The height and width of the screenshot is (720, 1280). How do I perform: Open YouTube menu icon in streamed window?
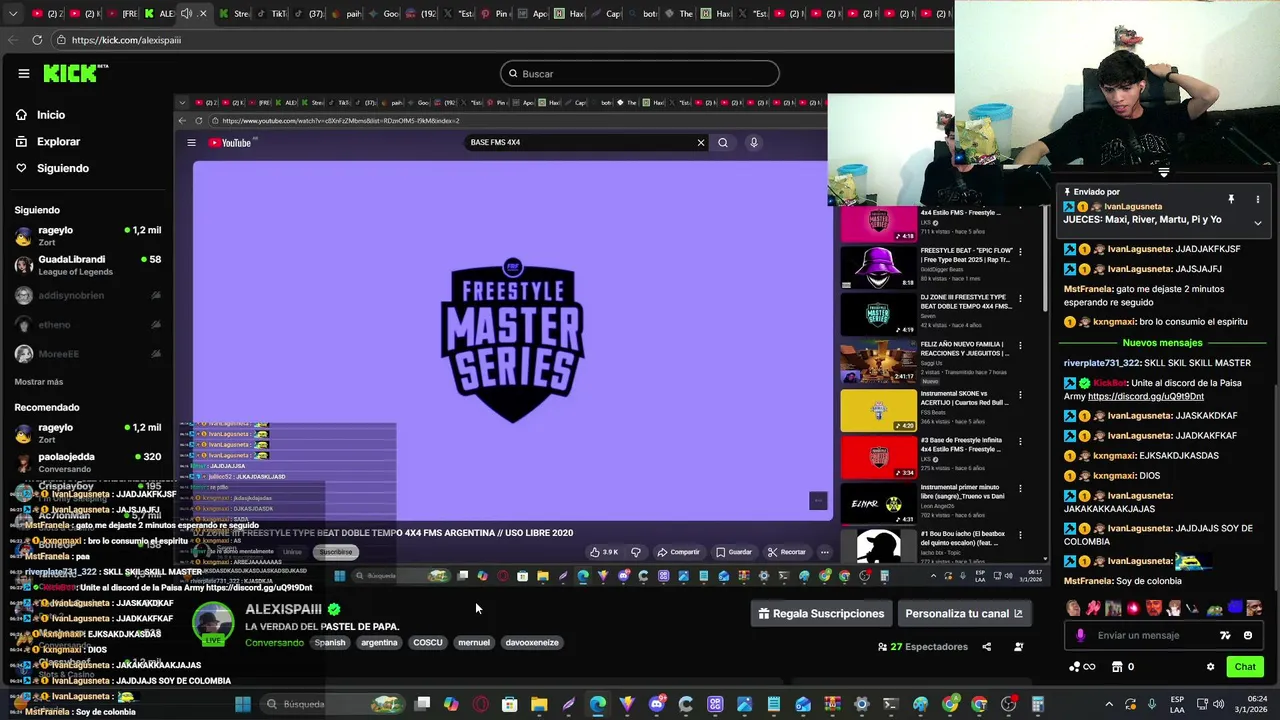[191, 143]
